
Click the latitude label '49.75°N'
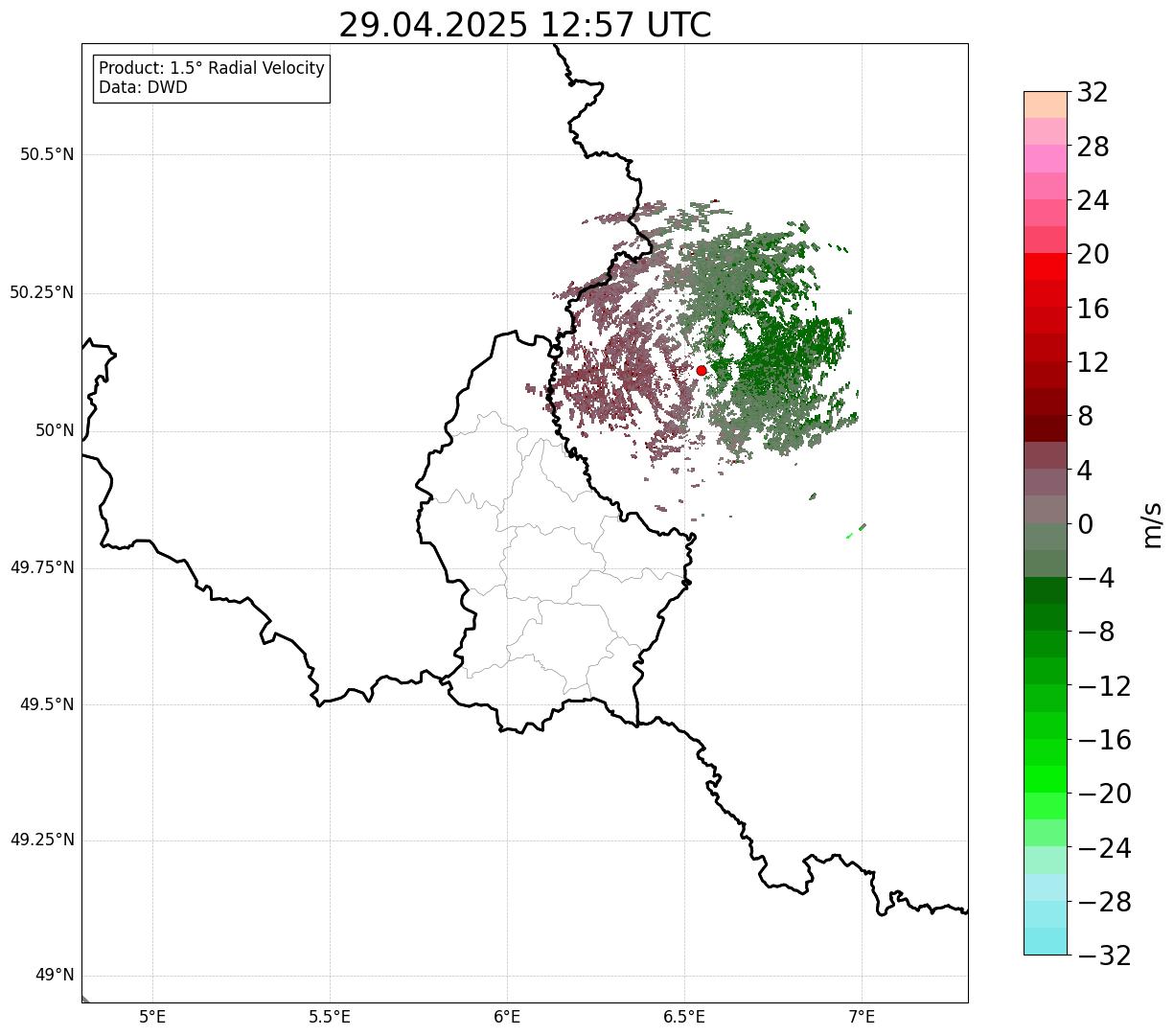[x=42, y=568]
